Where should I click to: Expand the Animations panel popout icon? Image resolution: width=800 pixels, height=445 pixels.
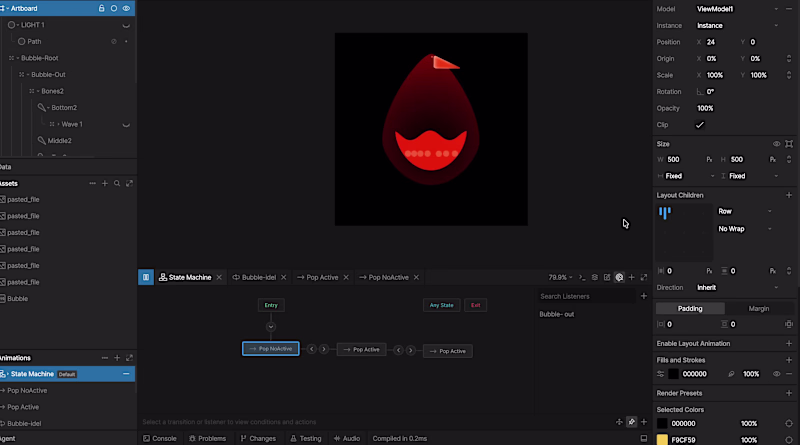point(129,358)
